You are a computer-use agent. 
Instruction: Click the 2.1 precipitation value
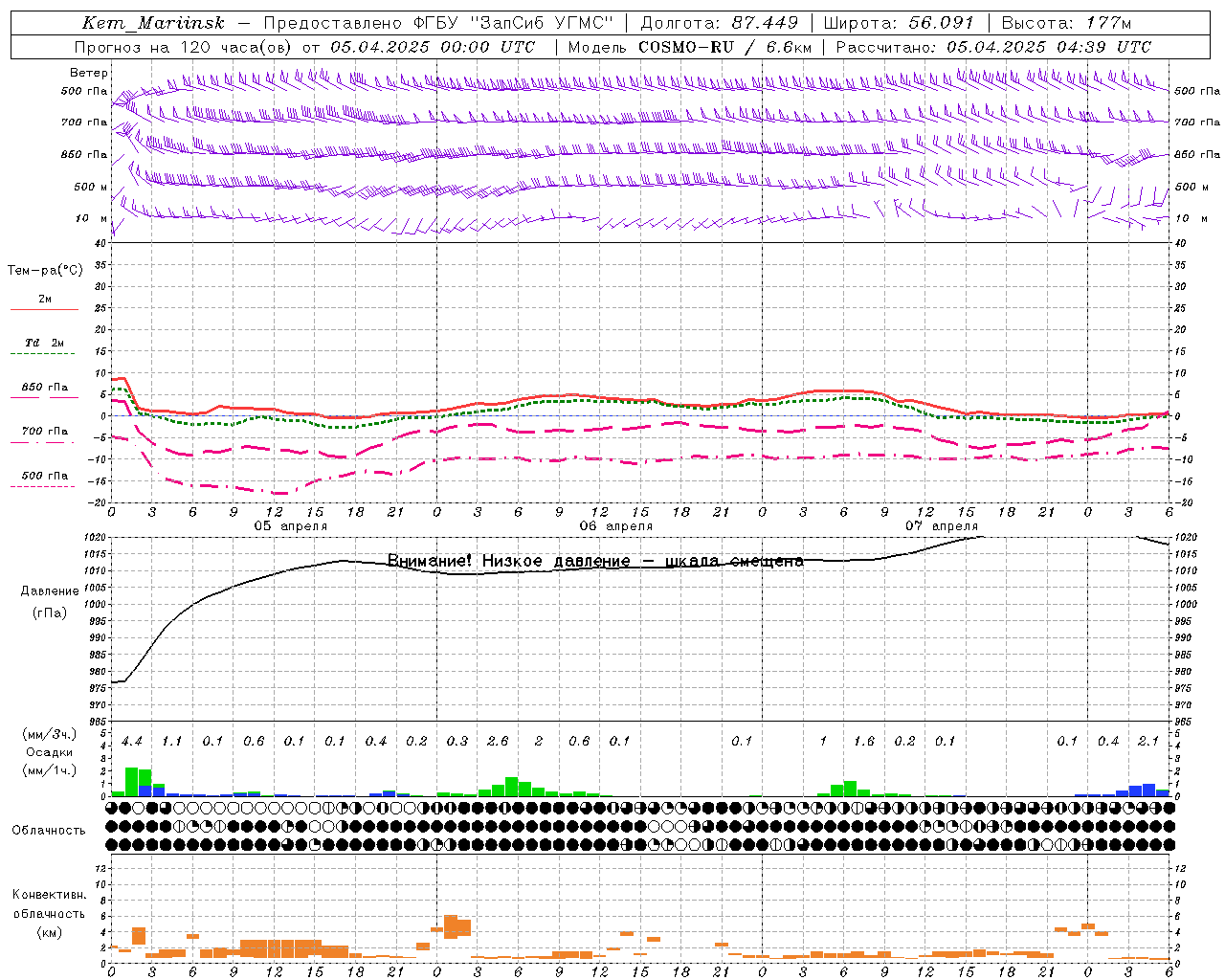coord(1148,741)
